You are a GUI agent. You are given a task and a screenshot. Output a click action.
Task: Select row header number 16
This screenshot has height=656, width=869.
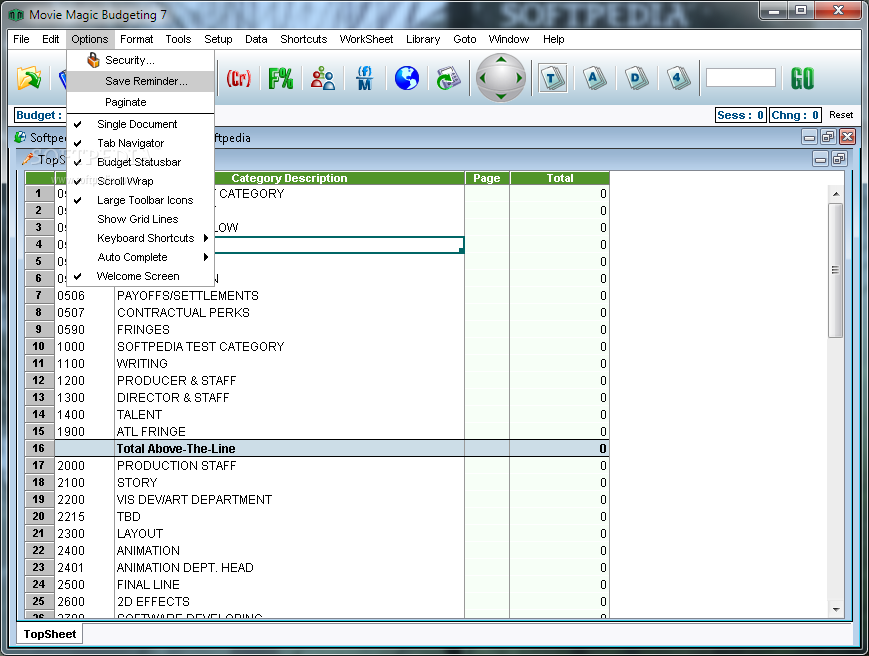[38, 448]
